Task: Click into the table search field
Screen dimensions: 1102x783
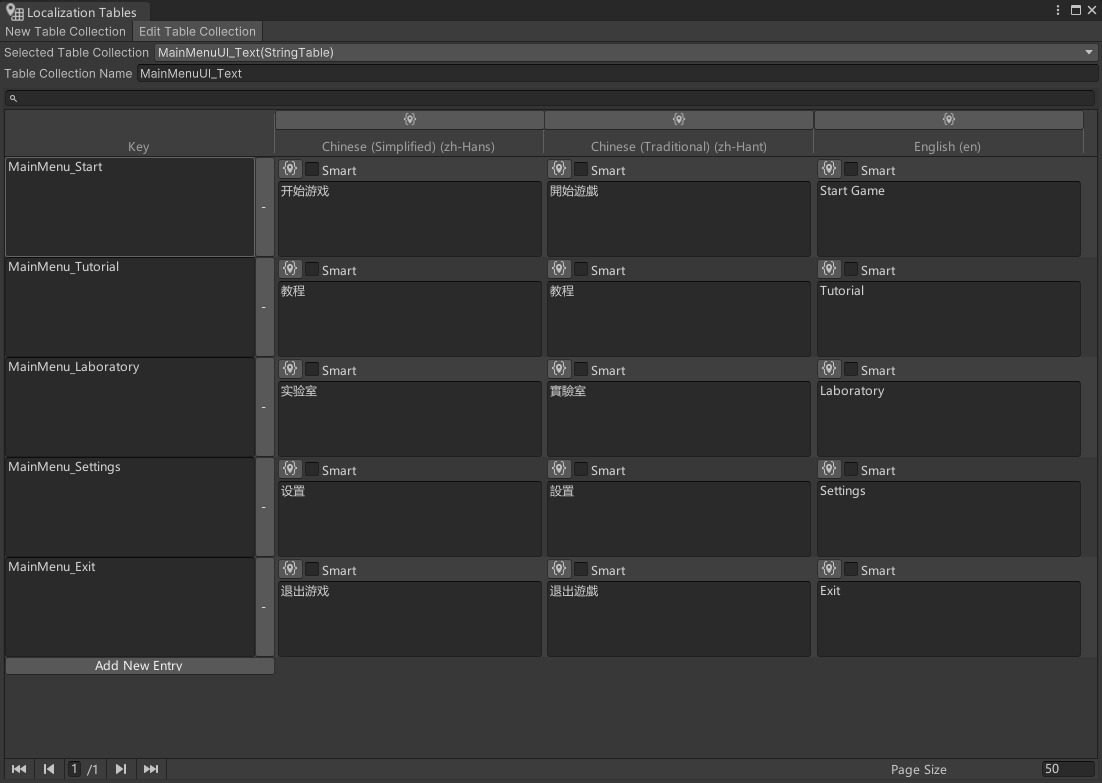Action: (550, 98)
